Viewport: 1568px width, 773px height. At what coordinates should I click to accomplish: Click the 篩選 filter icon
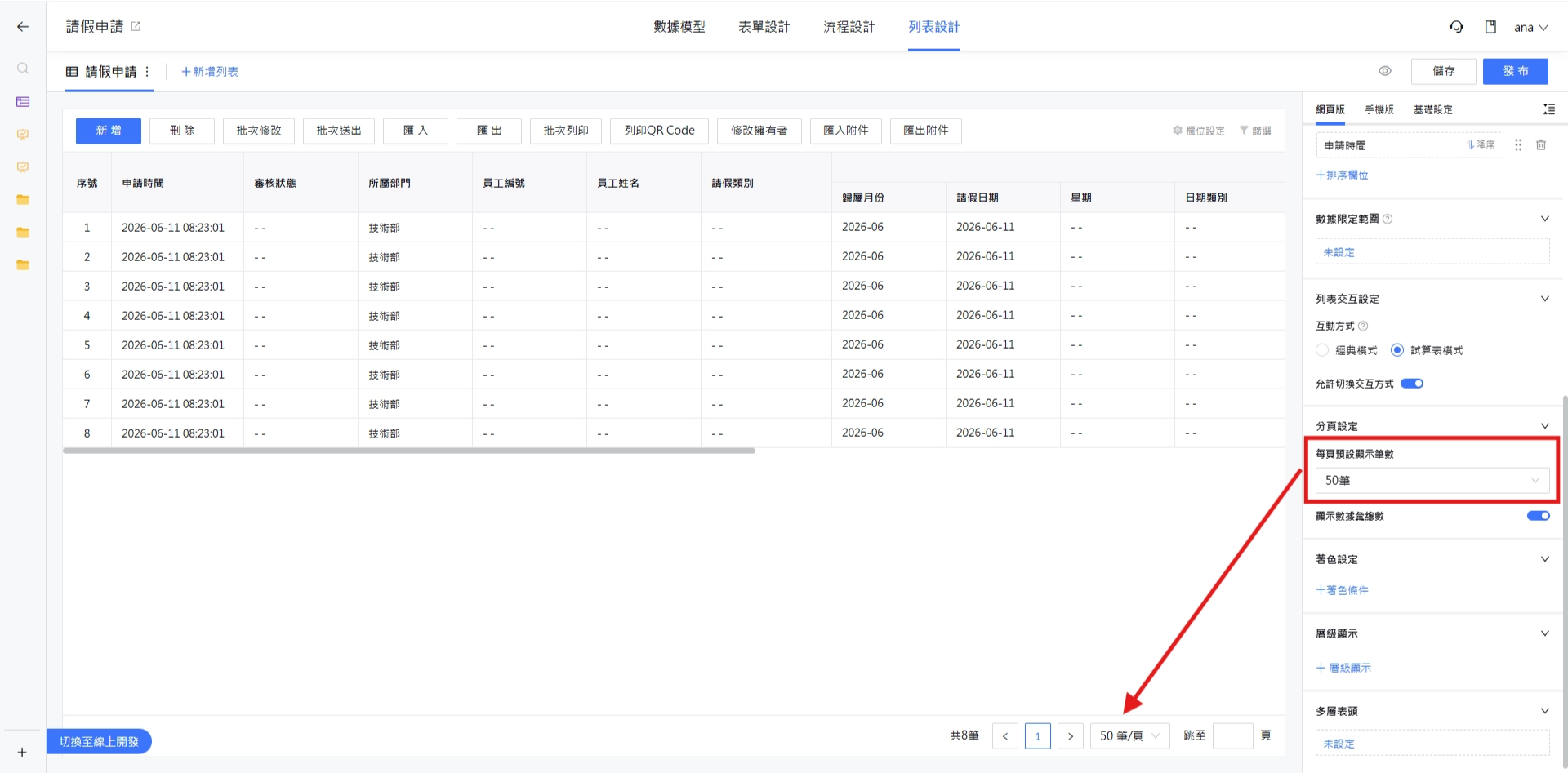click(1244, 131)
